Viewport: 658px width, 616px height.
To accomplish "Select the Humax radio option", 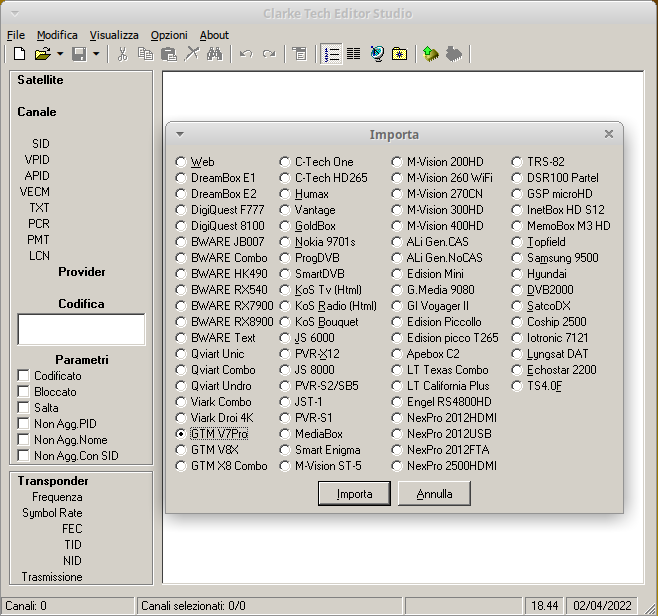I will [285, 194].
